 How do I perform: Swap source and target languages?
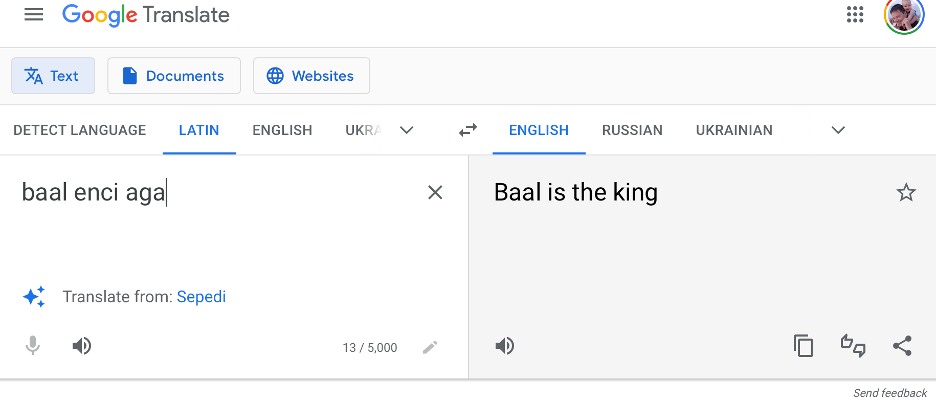[x=468, y=130]
